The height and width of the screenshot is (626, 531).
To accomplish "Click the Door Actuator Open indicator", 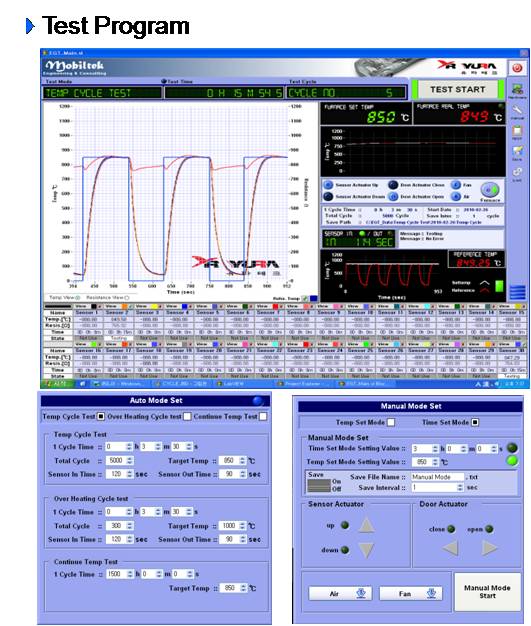I will point(393,196).
